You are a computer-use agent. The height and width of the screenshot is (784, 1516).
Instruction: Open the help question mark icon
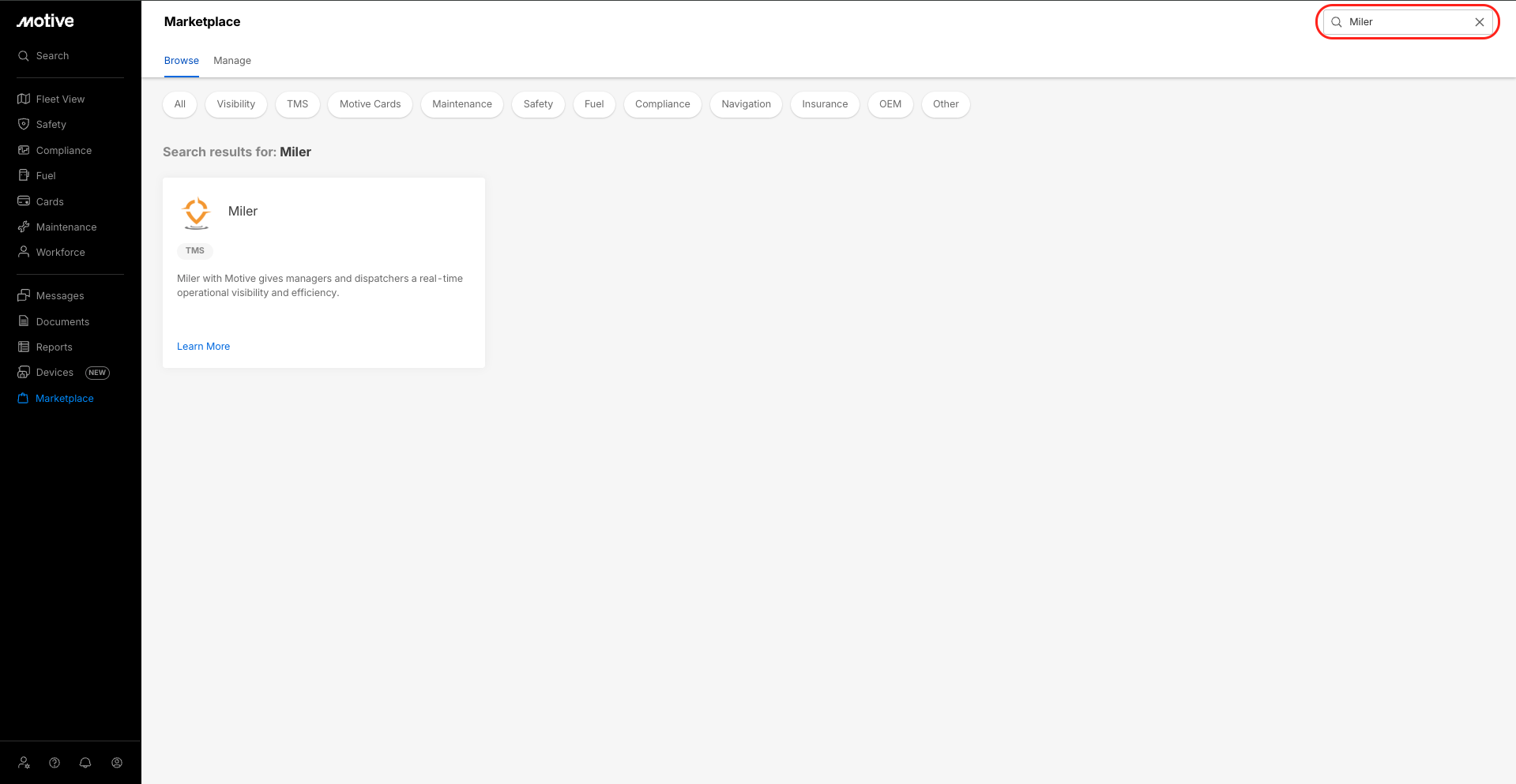click(x=55, y=763)
